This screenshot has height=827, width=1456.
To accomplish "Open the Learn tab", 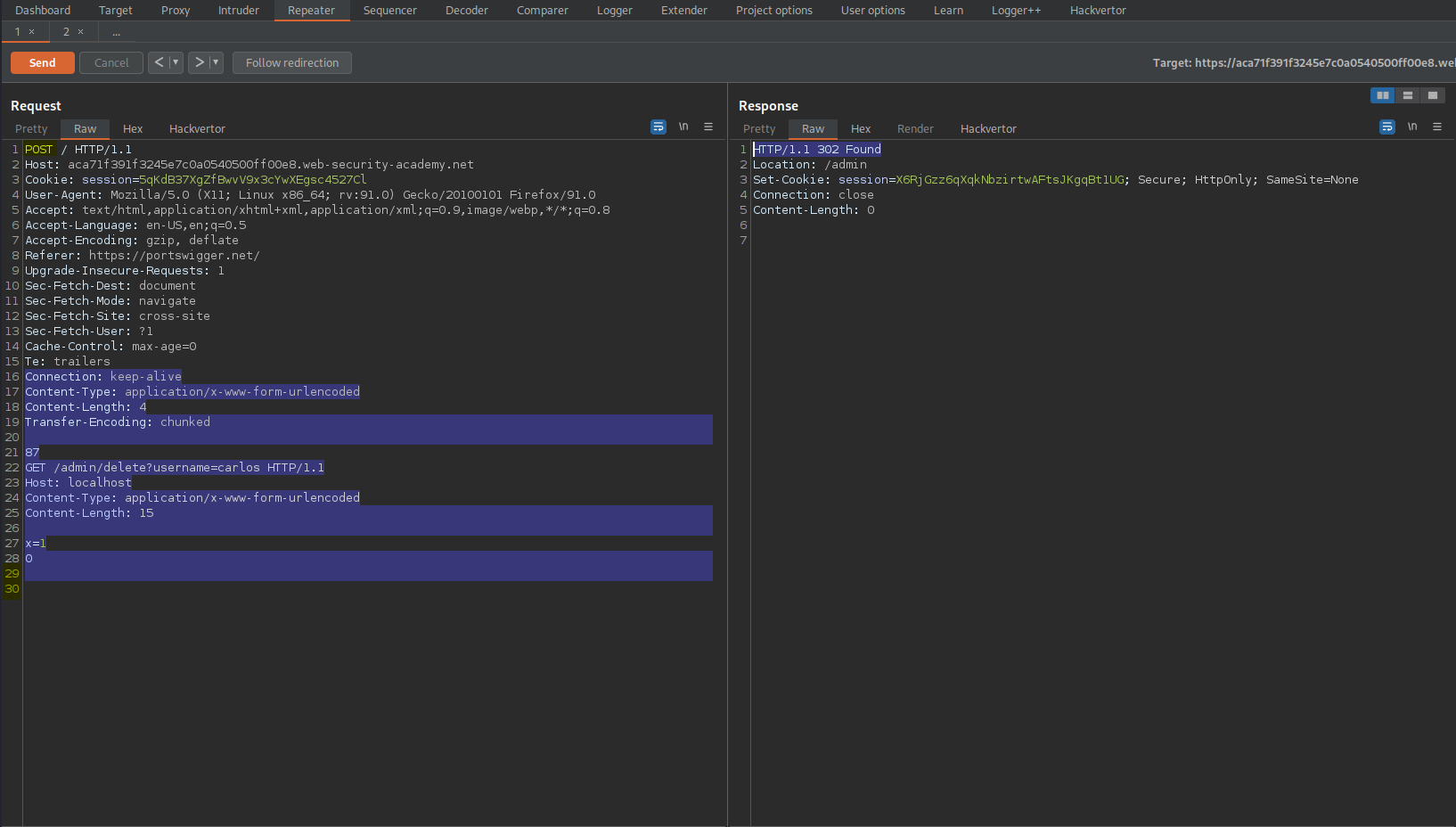I will tap(948, 11).
